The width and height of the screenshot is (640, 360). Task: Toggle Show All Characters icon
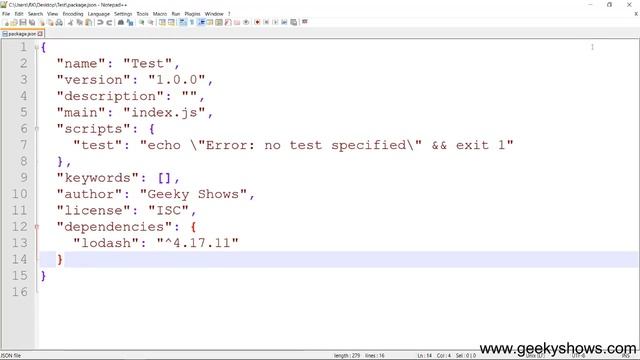click(x=192, y=22)
